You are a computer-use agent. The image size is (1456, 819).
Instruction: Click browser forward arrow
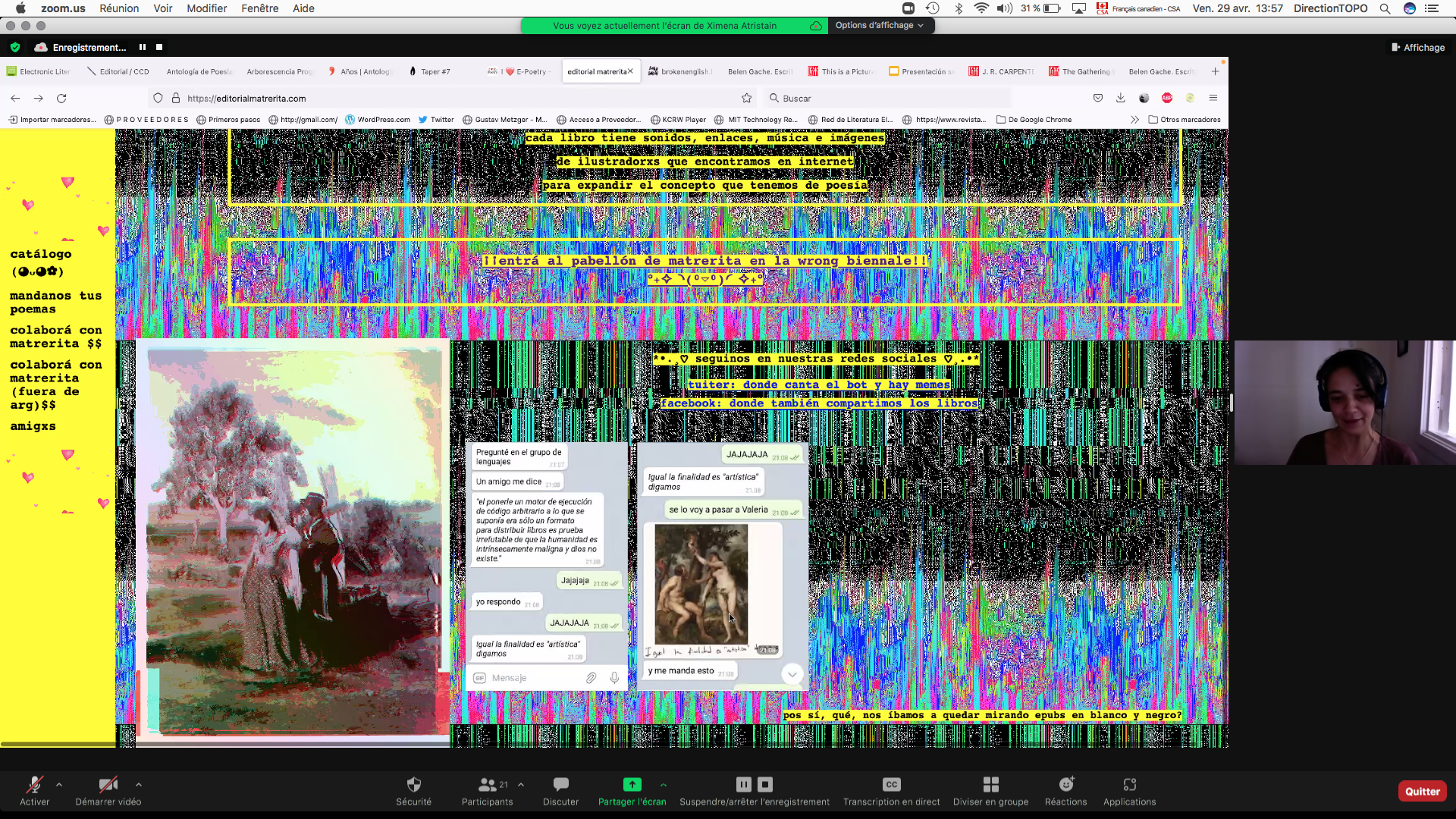point(39,98)
